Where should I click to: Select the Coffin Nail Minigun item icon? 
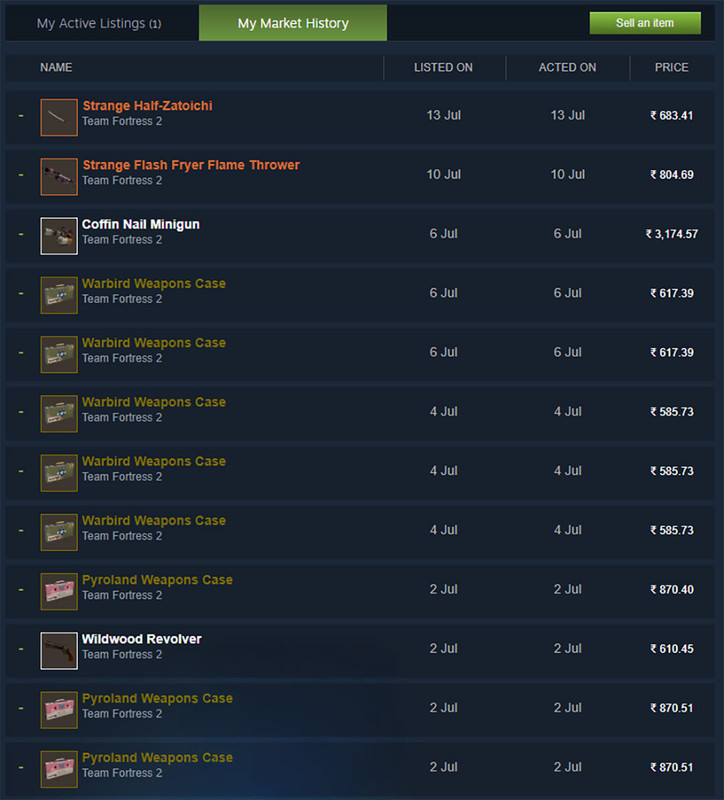[x=59, y=236]
